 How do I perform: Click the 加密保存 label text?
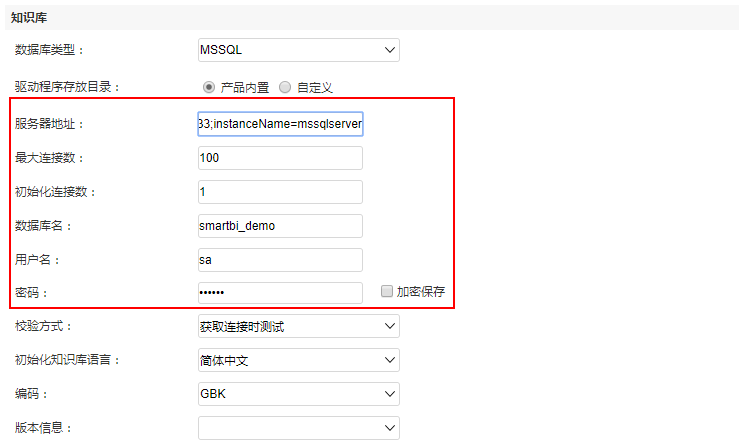(421, 292)
